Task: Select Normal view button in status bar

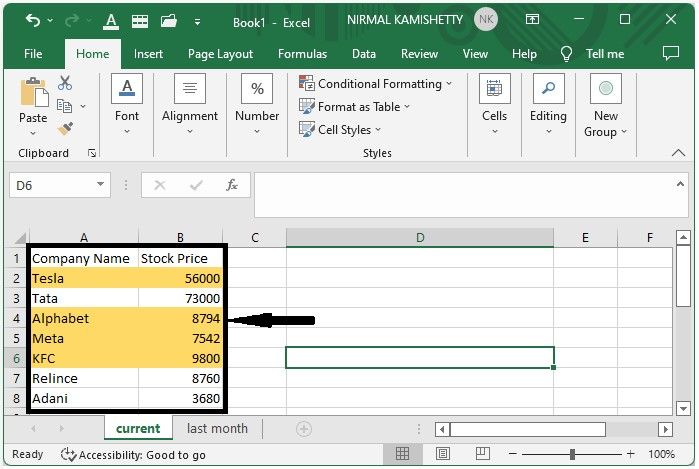Action: click(402, 454)
